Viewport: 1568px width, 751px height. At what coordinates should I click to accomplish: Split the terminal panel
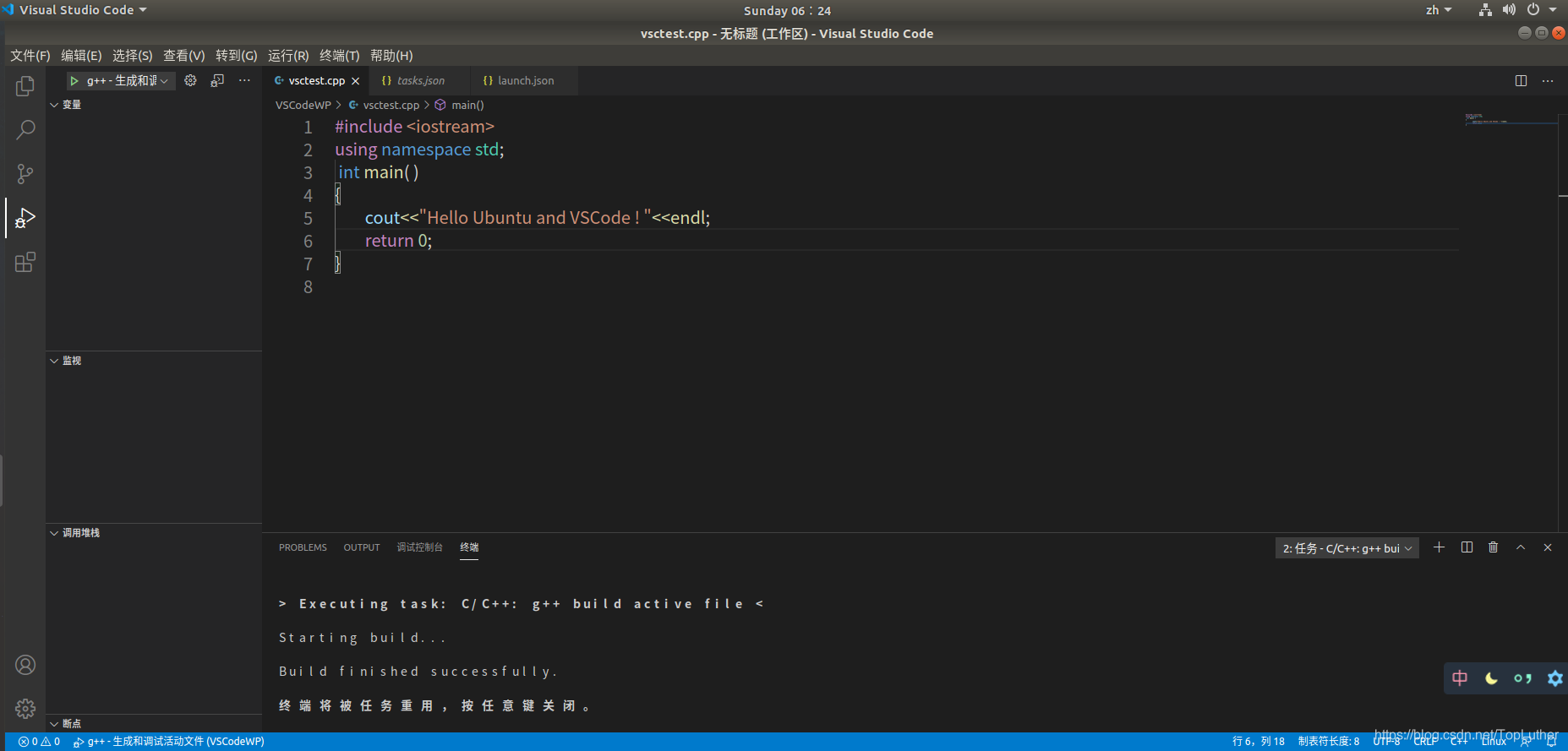[x=1467, y=547]
